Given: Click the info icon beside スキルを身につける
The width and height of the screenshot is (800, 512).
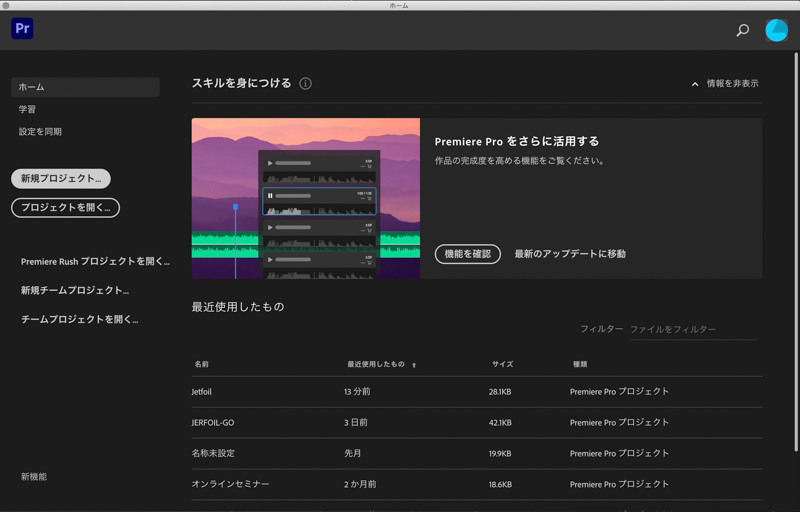Looking at the screenshot, I should 305,84.
